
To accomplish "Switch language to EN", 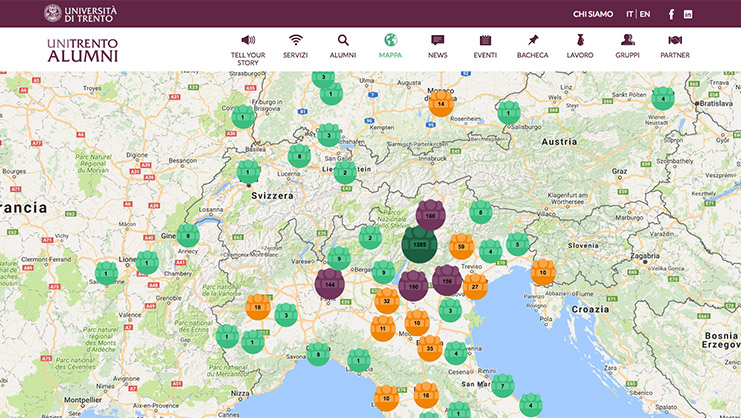I will coord(645,14).
